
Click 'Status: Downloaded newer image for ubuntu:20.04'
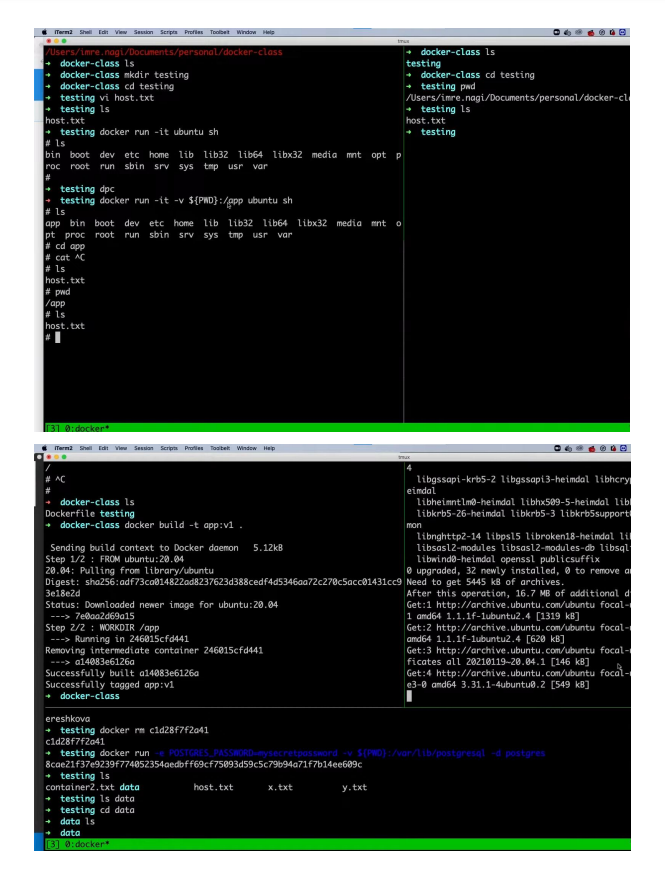click(162, 605)
